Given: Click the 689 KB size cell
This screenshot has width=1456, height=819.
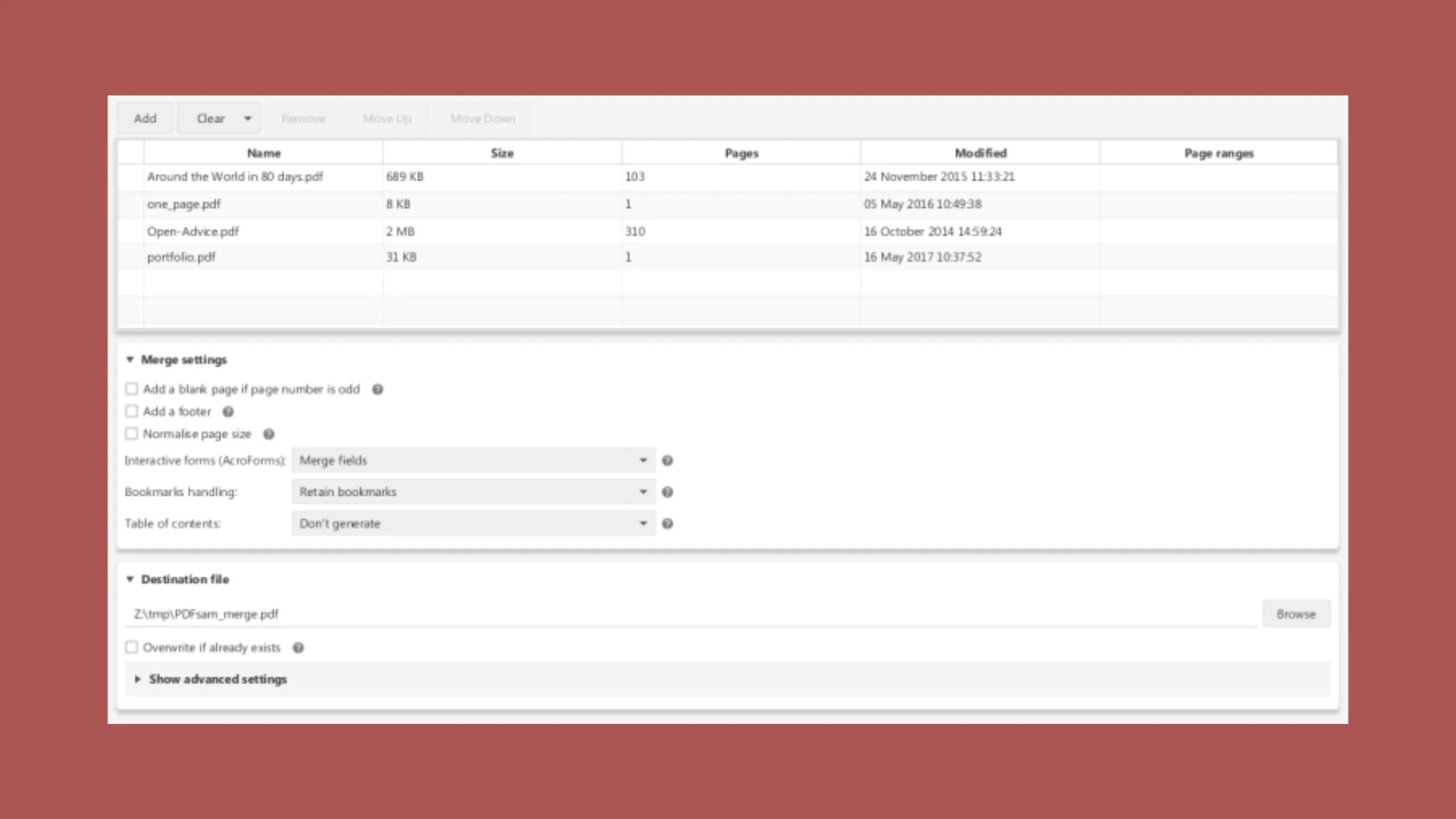Looking at the screenshot, I should (x=502, y=177).
